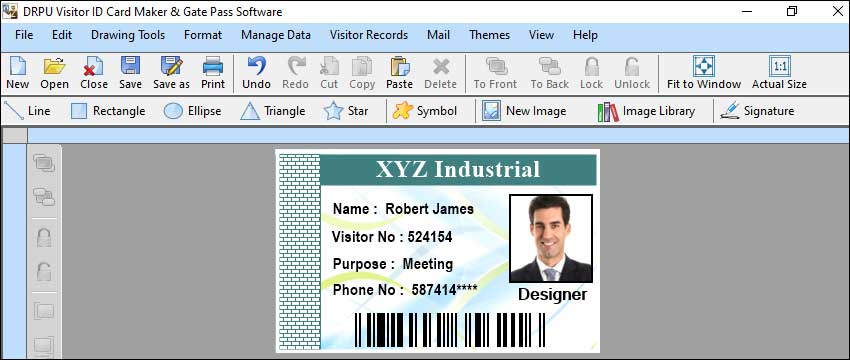Restore the application window size
The height and width of the screenshot is (360, 850).
792,11
